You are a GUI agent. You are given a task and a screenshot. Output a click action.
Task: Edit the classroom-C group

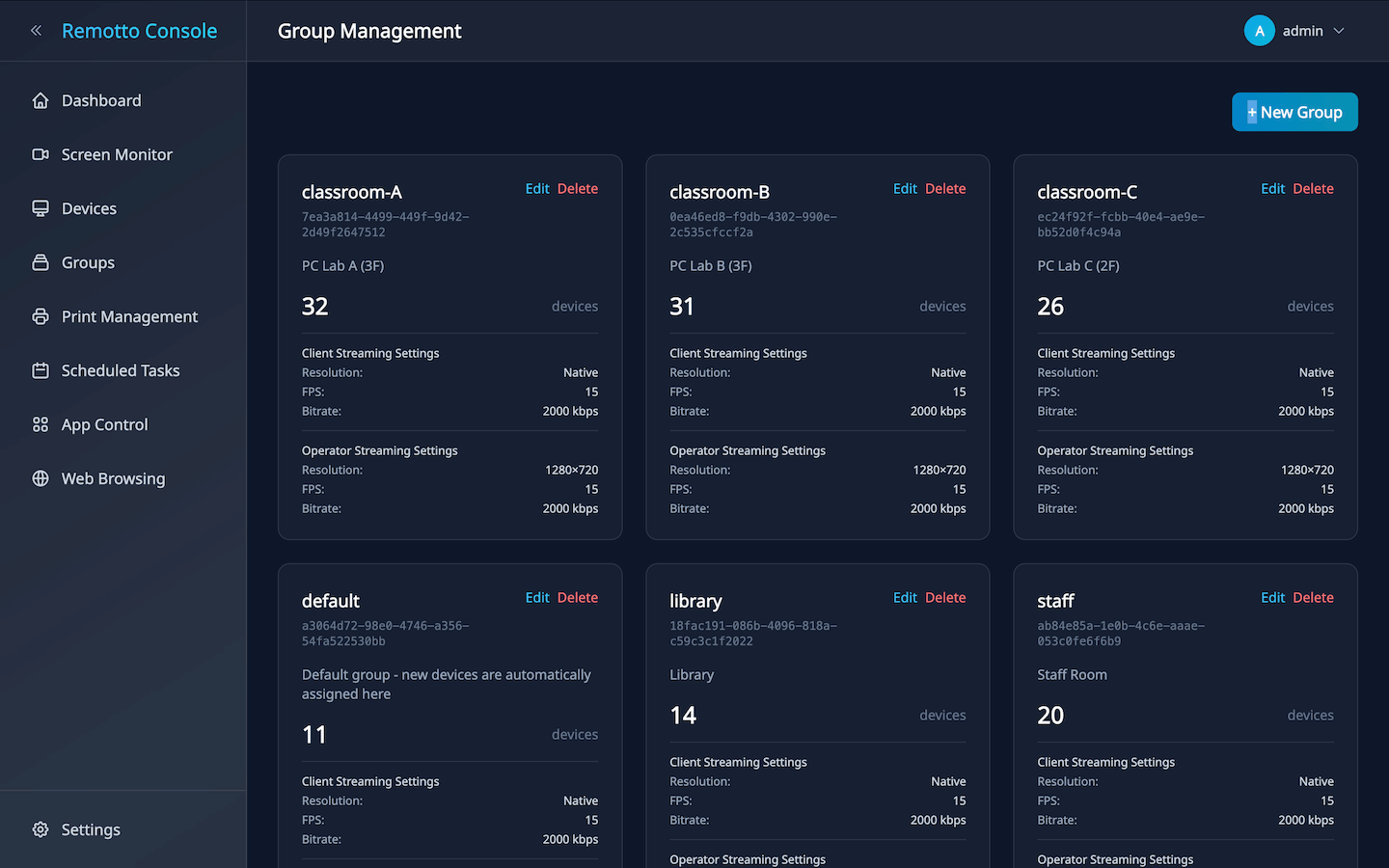point(1272,189)
